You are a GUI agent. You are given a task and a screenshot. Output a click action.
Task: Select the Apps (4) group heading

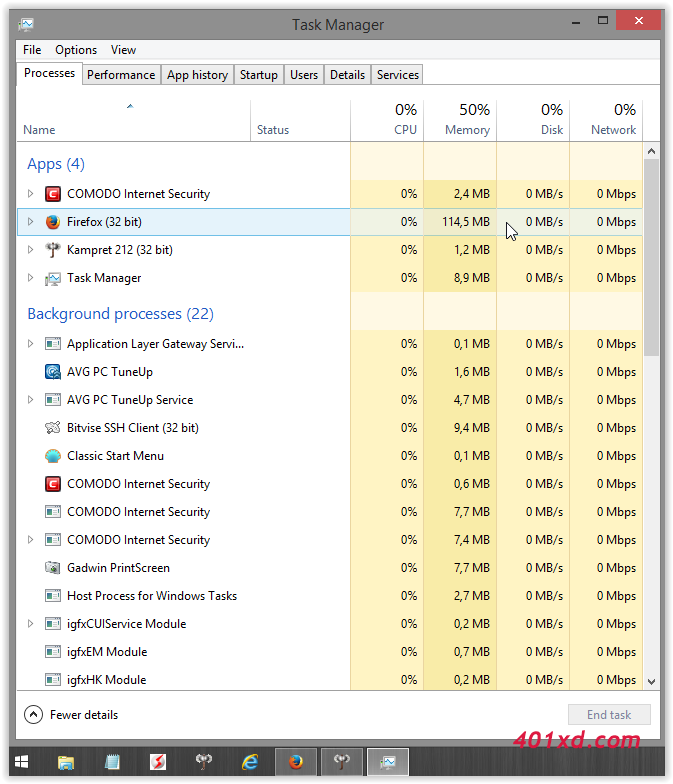(x=56, y=164)
